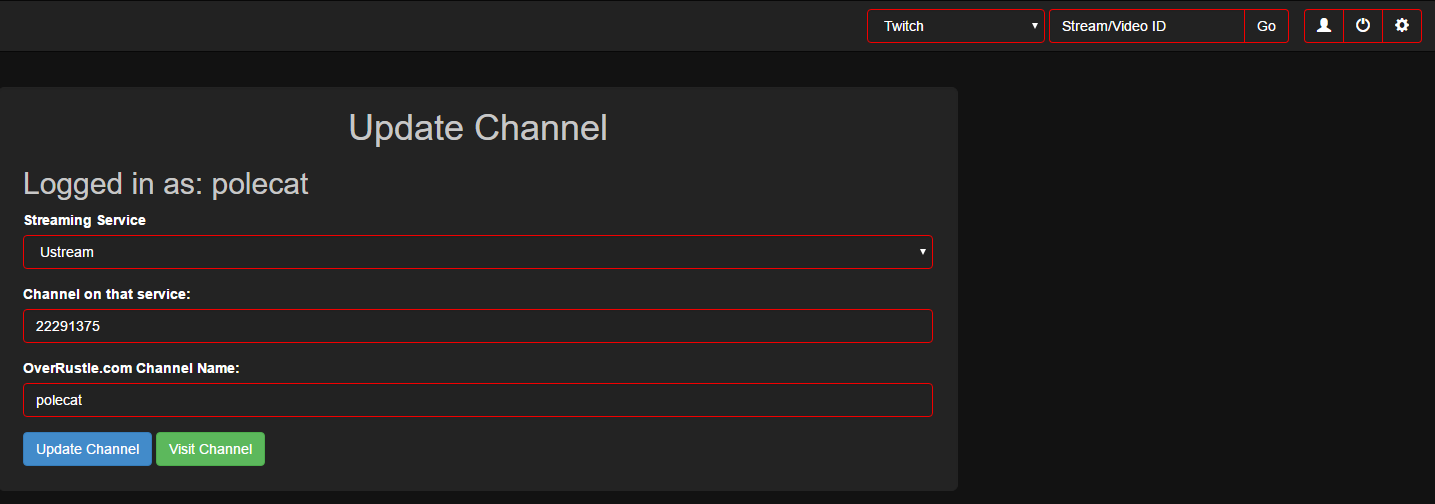1435x504 pixels.
Task: Click the Streaming Service label
Action: 85,220
